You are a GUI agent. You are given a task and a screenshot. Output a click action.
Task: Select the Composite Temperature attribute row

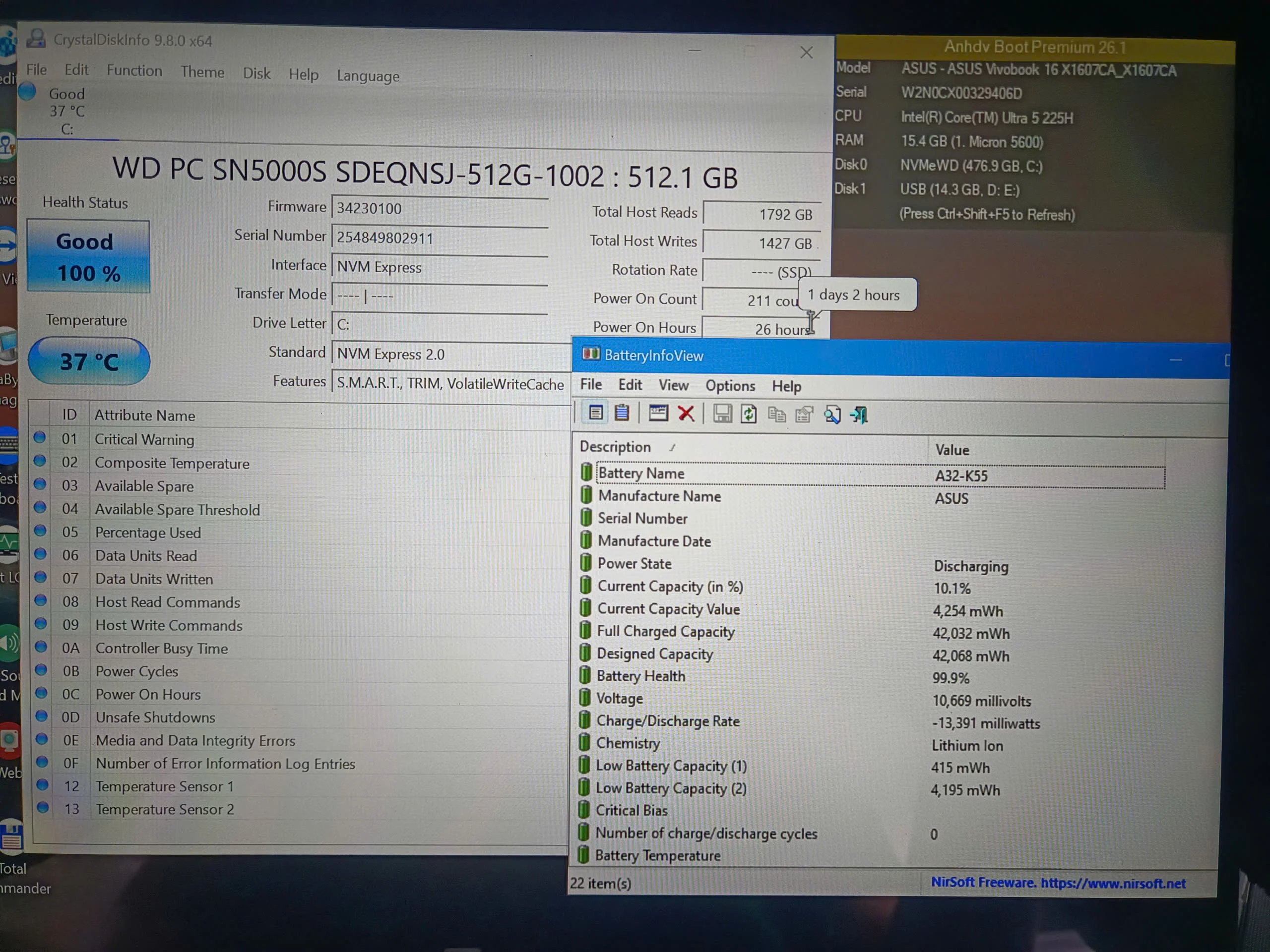[x=300, y=463]
